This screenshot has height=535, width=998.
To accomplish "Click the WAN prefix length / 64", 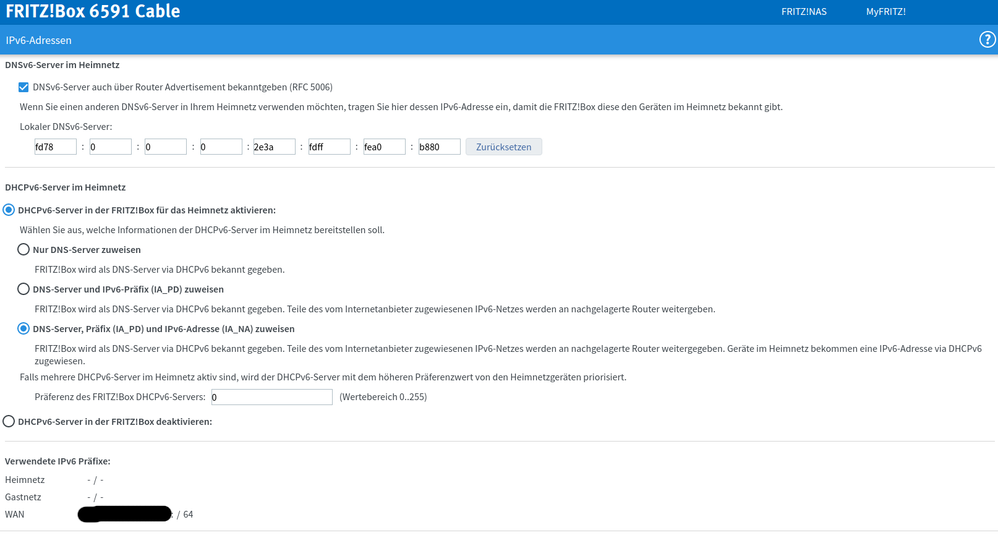I will click(x=185, y=514).
